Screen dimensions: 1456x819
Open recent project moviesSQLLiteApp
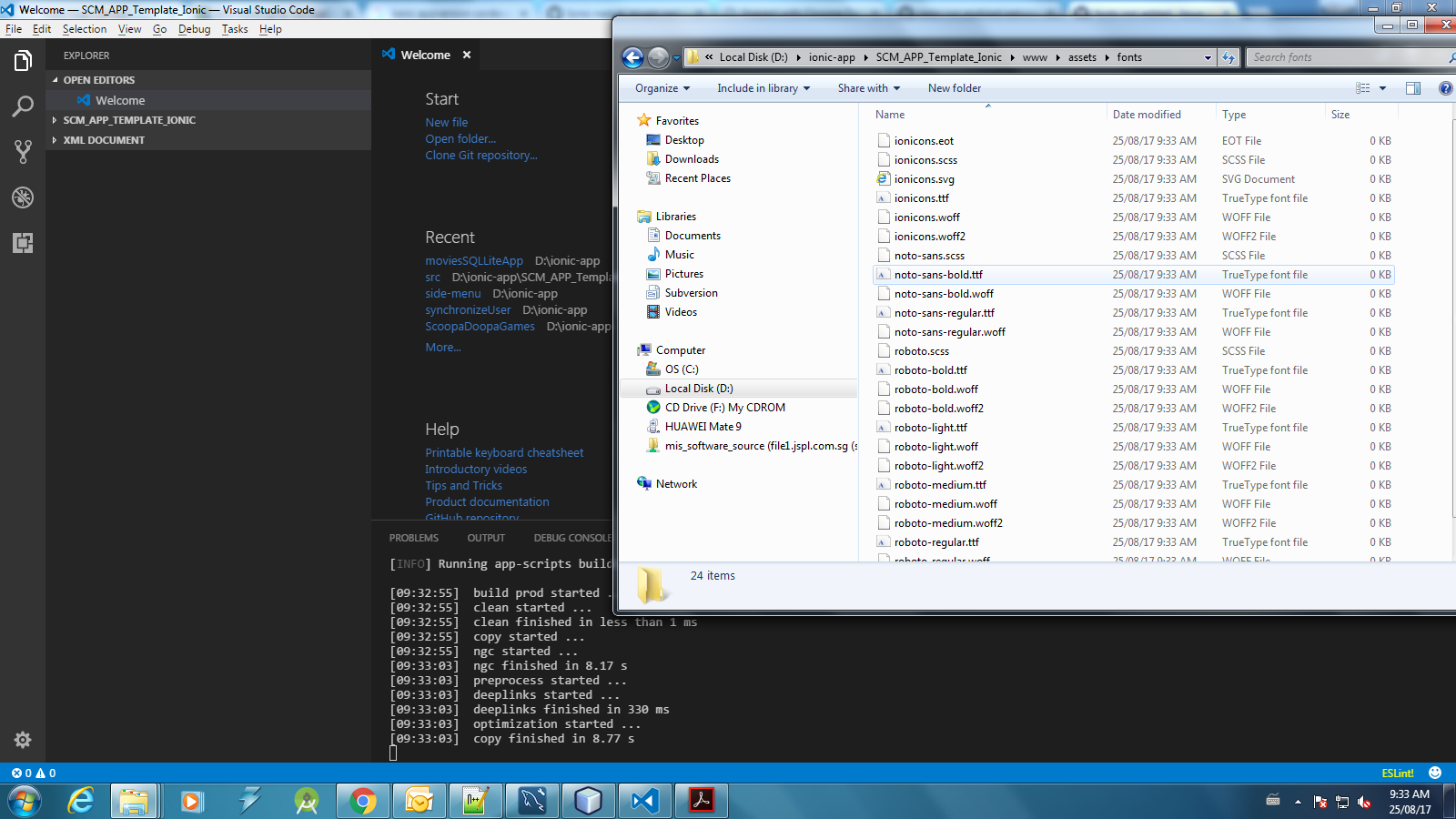click(x=474, y=261)
